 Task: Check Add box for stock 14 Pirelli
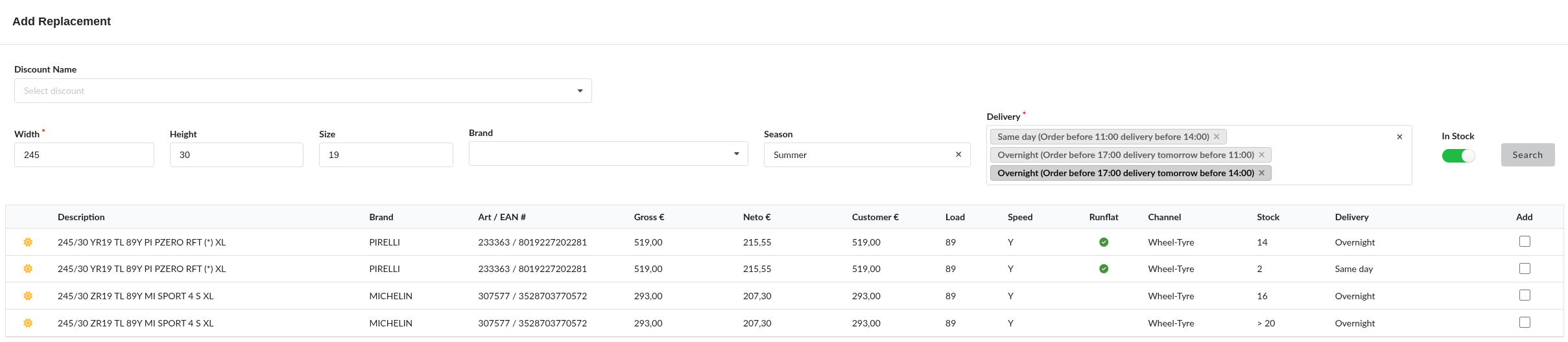[x=1524, y=242]
